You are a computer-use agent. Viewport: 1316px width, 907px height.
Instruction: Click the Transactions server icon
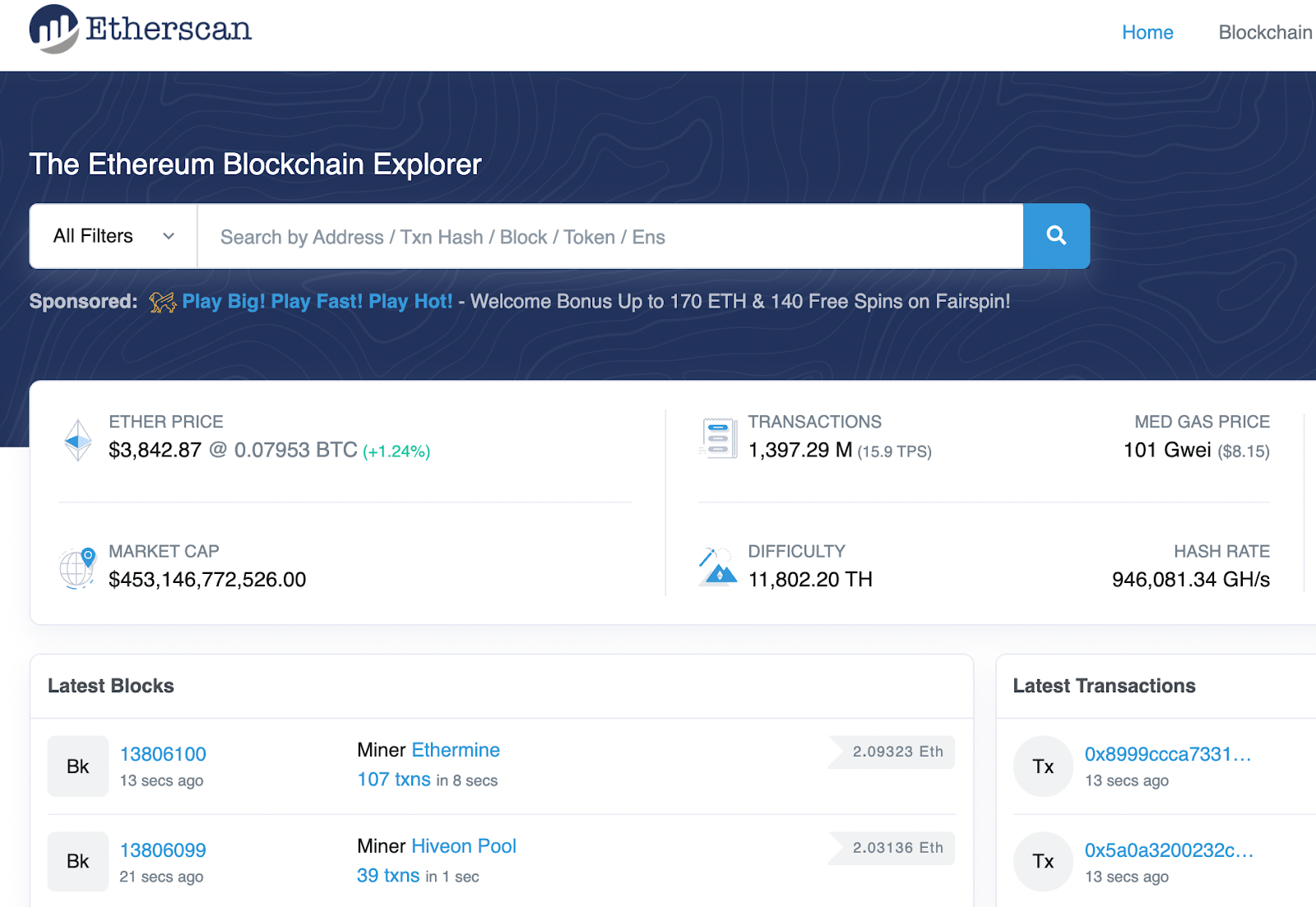point(718,437)
